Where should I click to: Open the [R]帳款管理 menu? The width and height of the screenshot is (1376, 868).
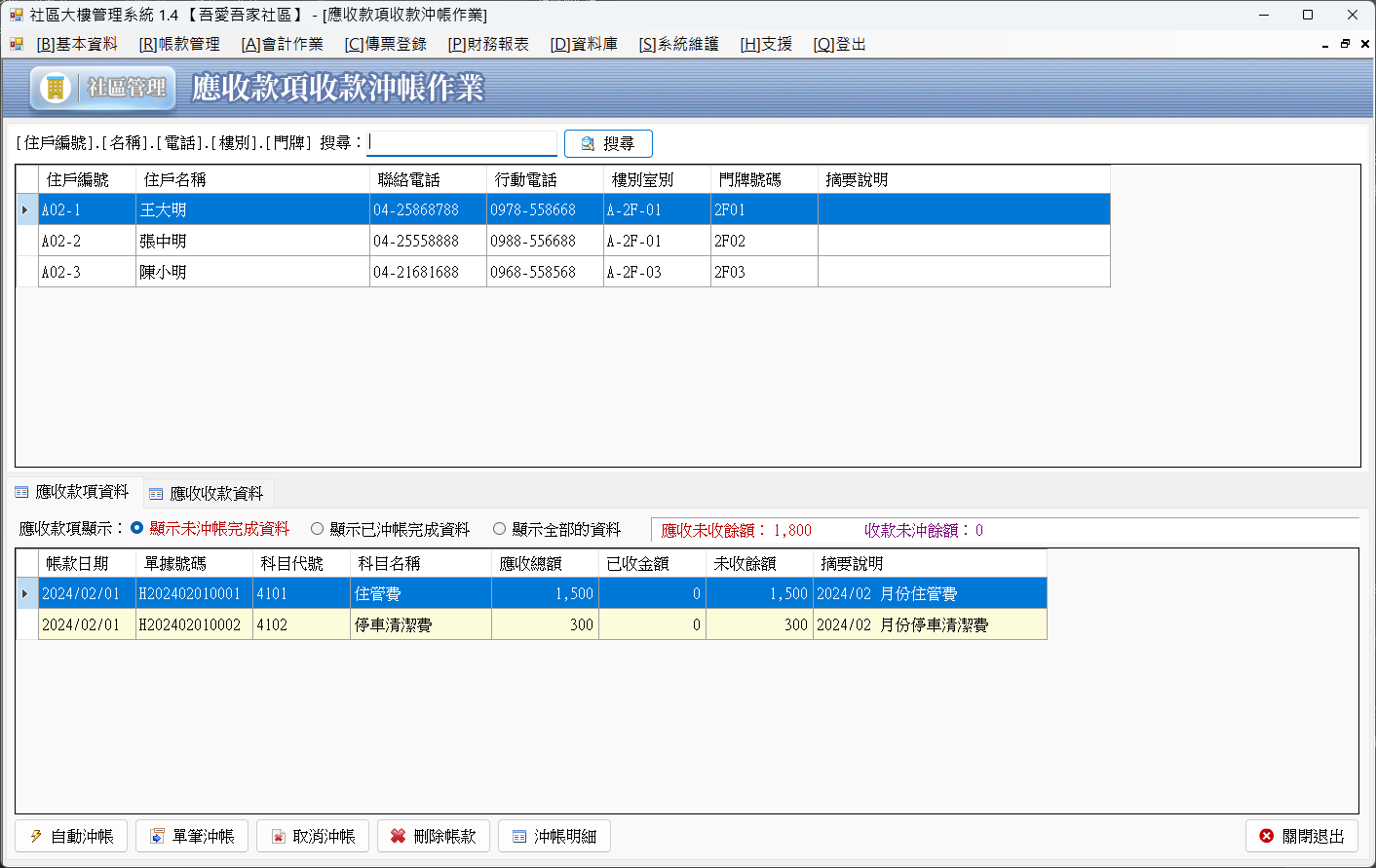click(x=179, y=44)
